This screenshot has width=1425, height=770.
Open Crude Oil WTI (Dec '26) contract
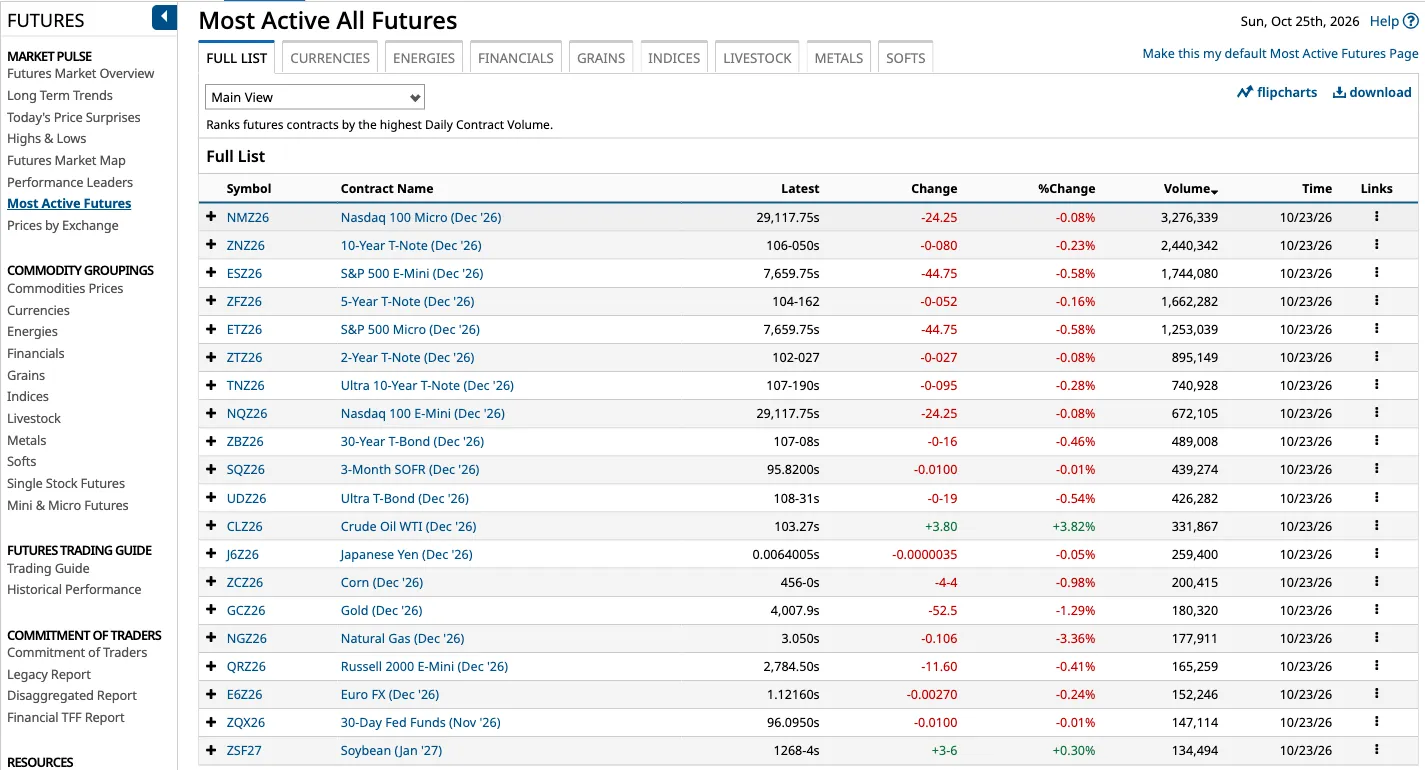(408, 526)
